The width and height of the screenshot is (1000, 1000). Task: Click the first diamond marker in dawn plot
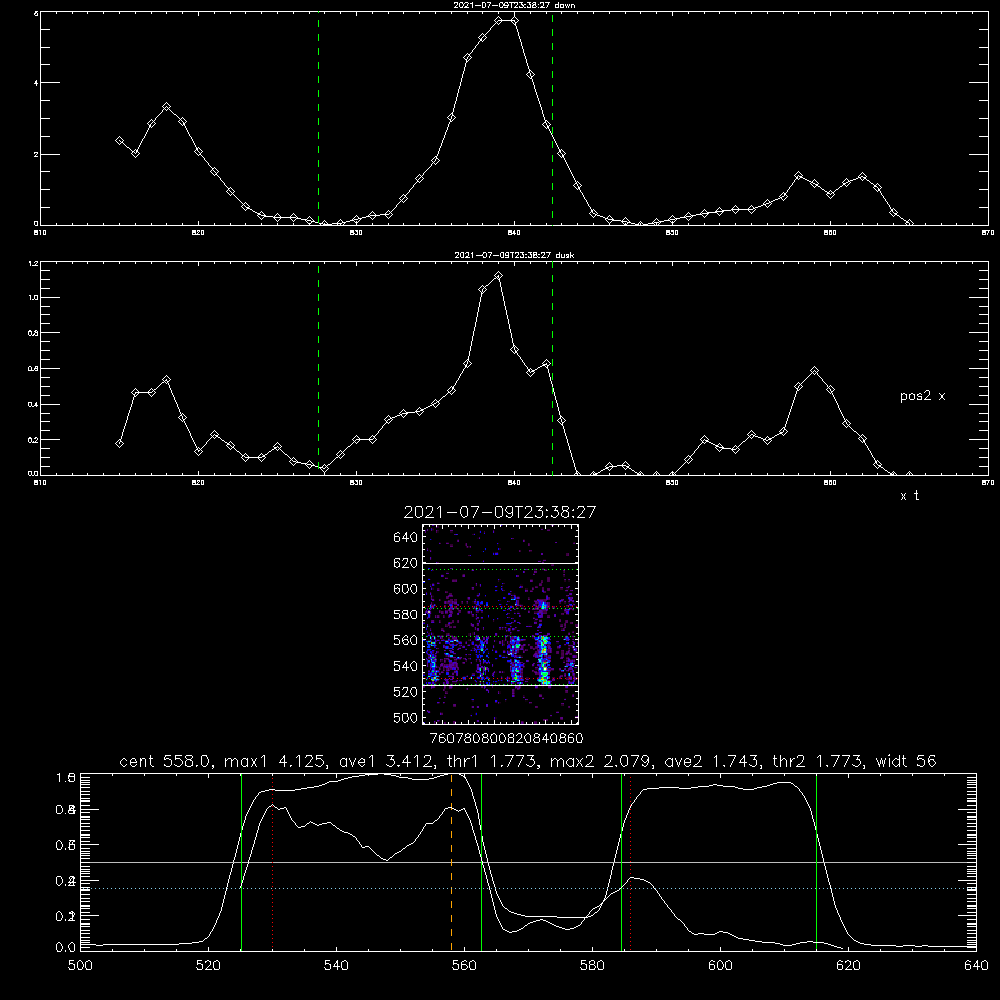(119, 140)
